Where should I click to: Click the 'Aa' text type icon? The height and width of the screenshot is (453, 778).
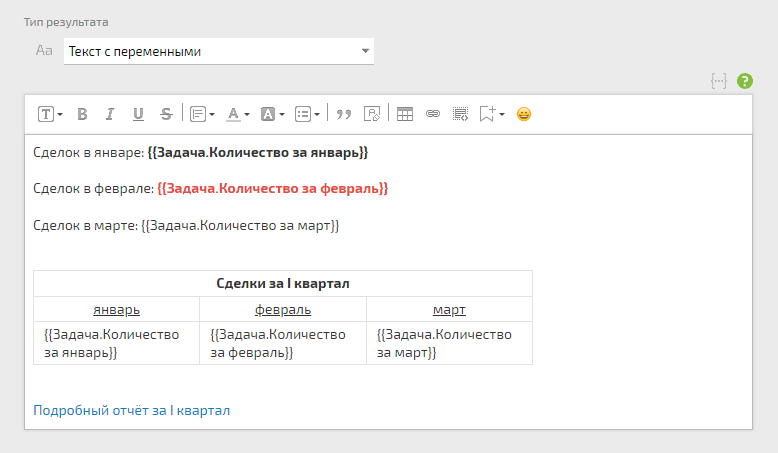tap(44, 51)
